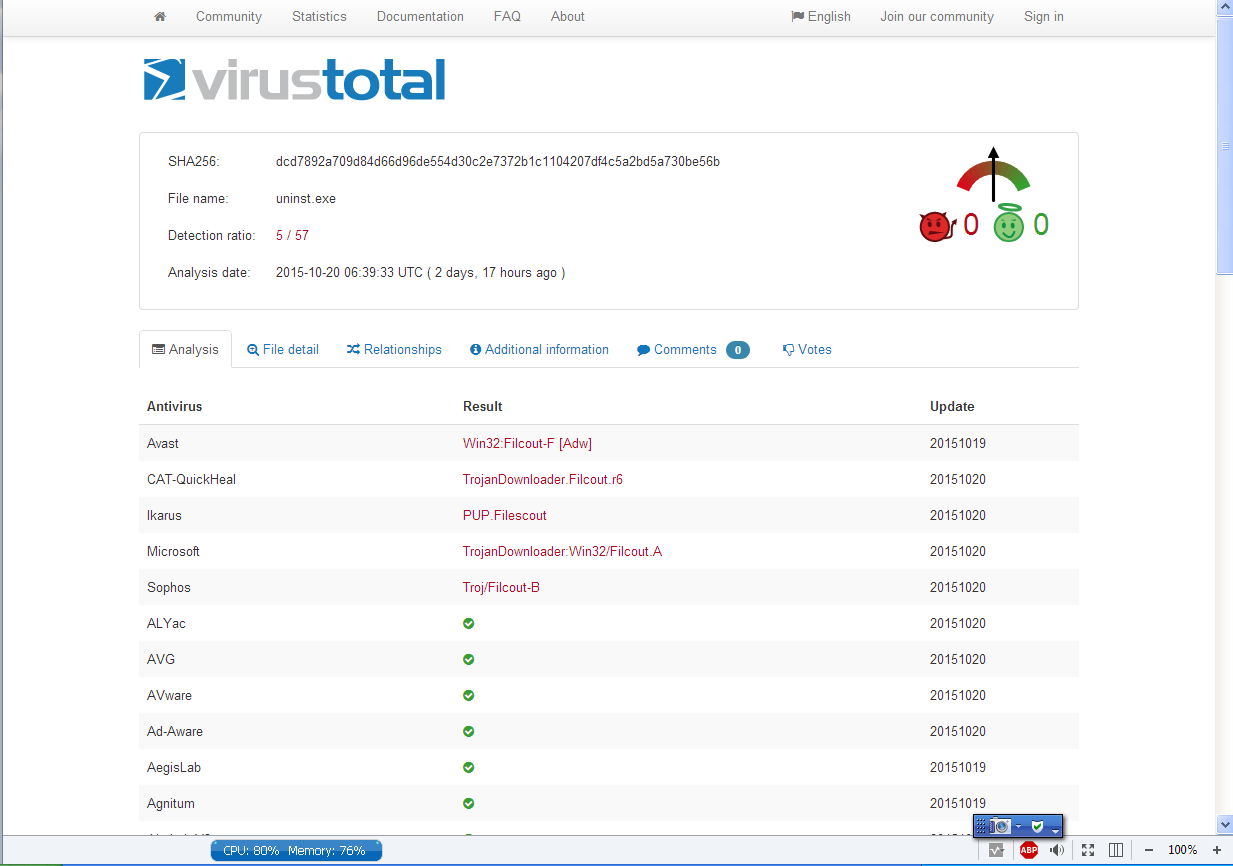Image resolution: width=1233 pixels, height=866 pixels.
Task: Open Additional information tab
Action: (x=539, y=349)
